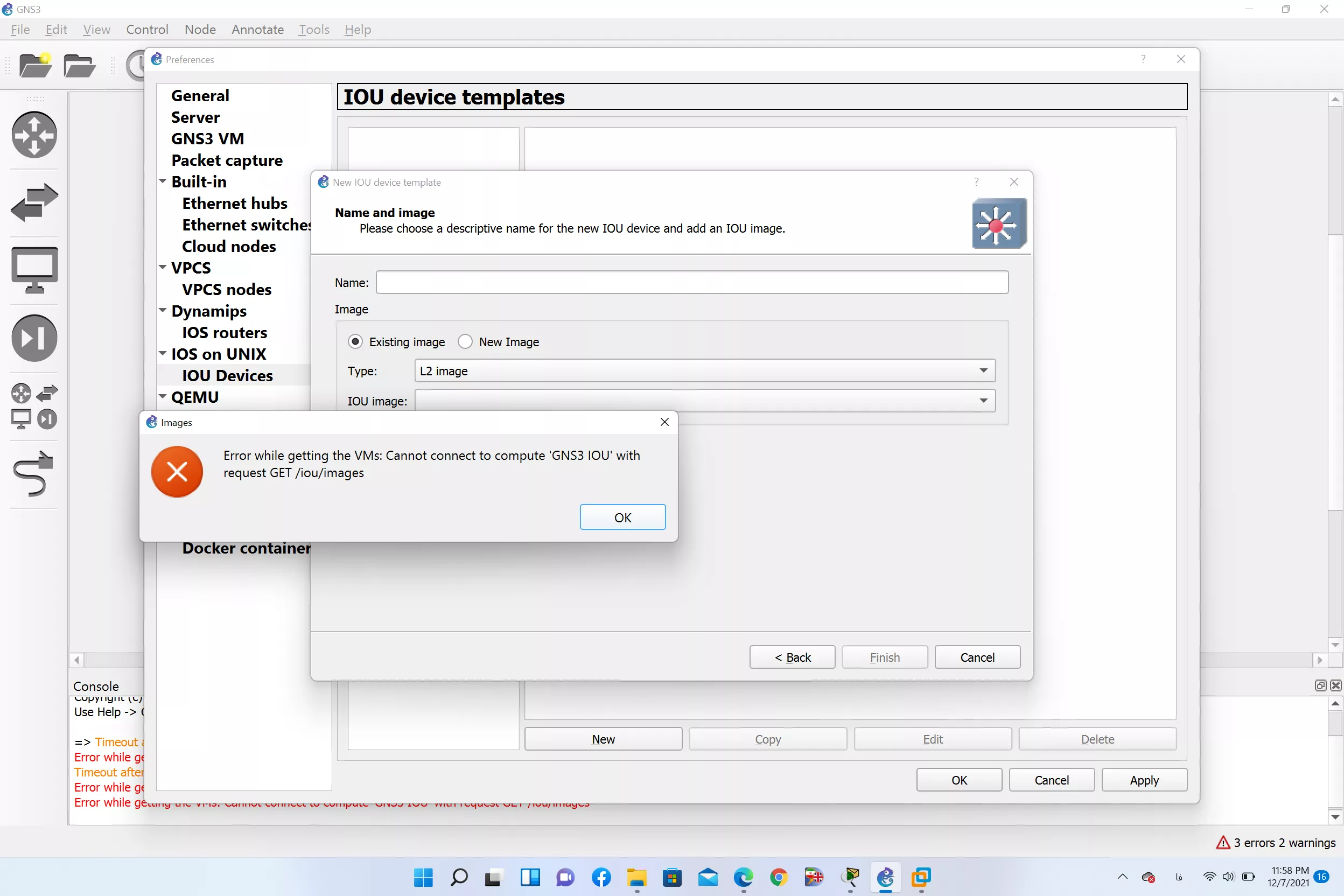Viewport: 1344px width, 896px height.
Task: Open the Edit menu
Action: click(x=56, y=29)
